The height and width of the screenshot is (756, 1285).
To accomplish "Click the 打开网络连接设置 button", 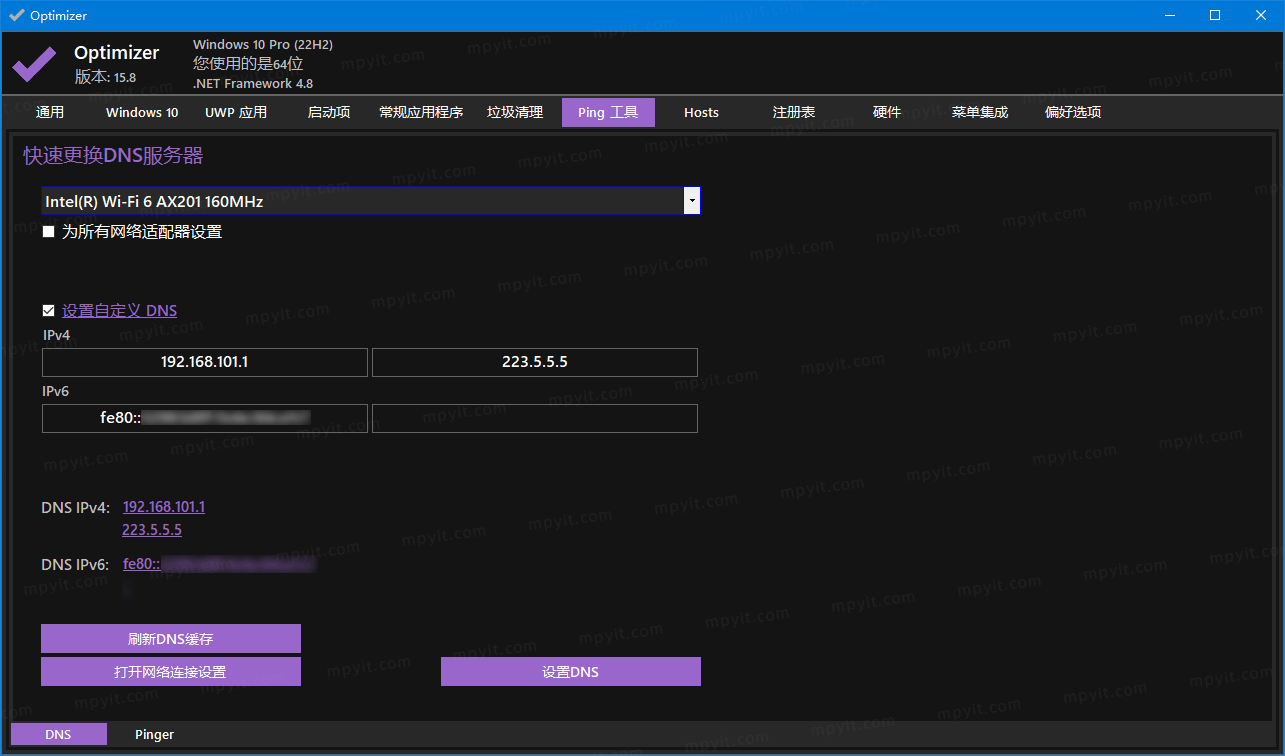I will (x=171, y=672).
